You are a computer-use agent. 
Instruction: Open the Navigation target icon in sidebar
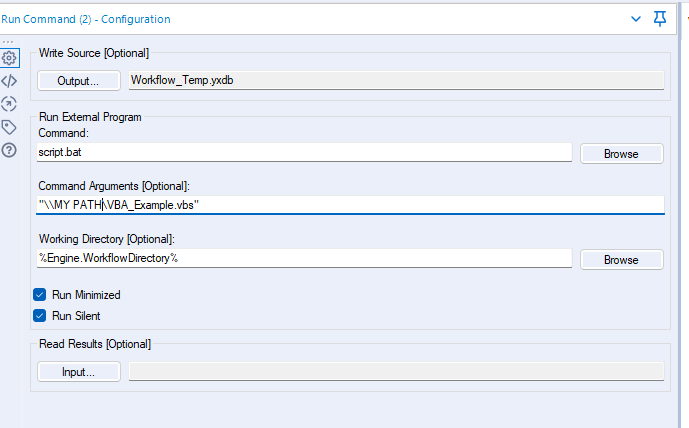coord(9,104)
